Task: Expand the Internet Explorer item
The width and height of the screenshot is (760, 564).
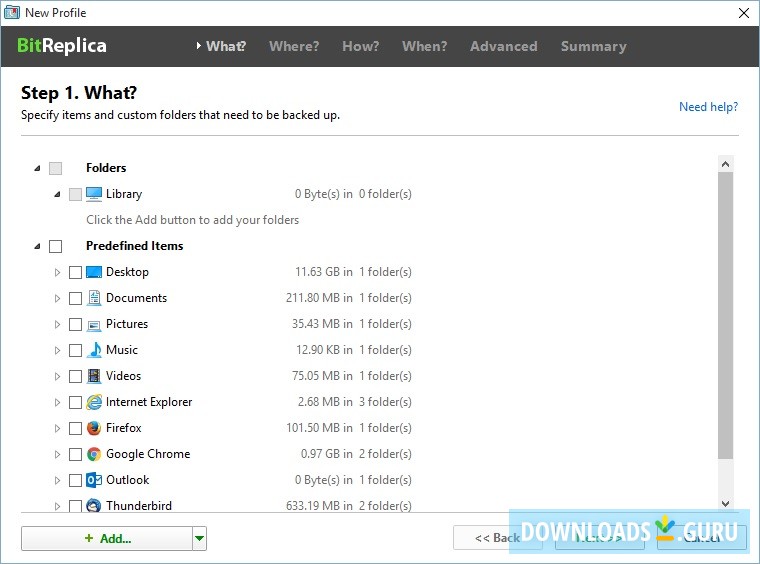Action: pos(57,402)
